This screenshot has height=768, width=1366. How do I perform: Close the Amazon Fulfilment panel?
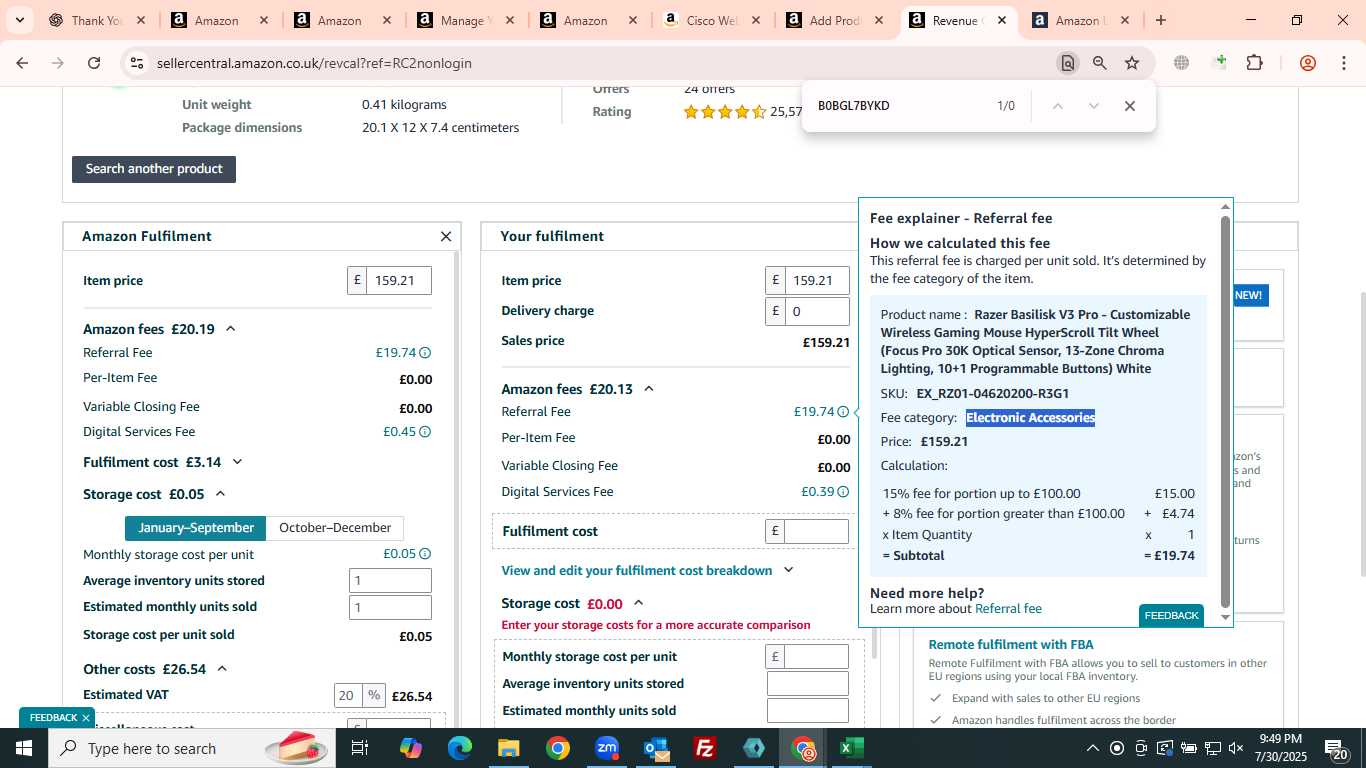pos(446,237)
